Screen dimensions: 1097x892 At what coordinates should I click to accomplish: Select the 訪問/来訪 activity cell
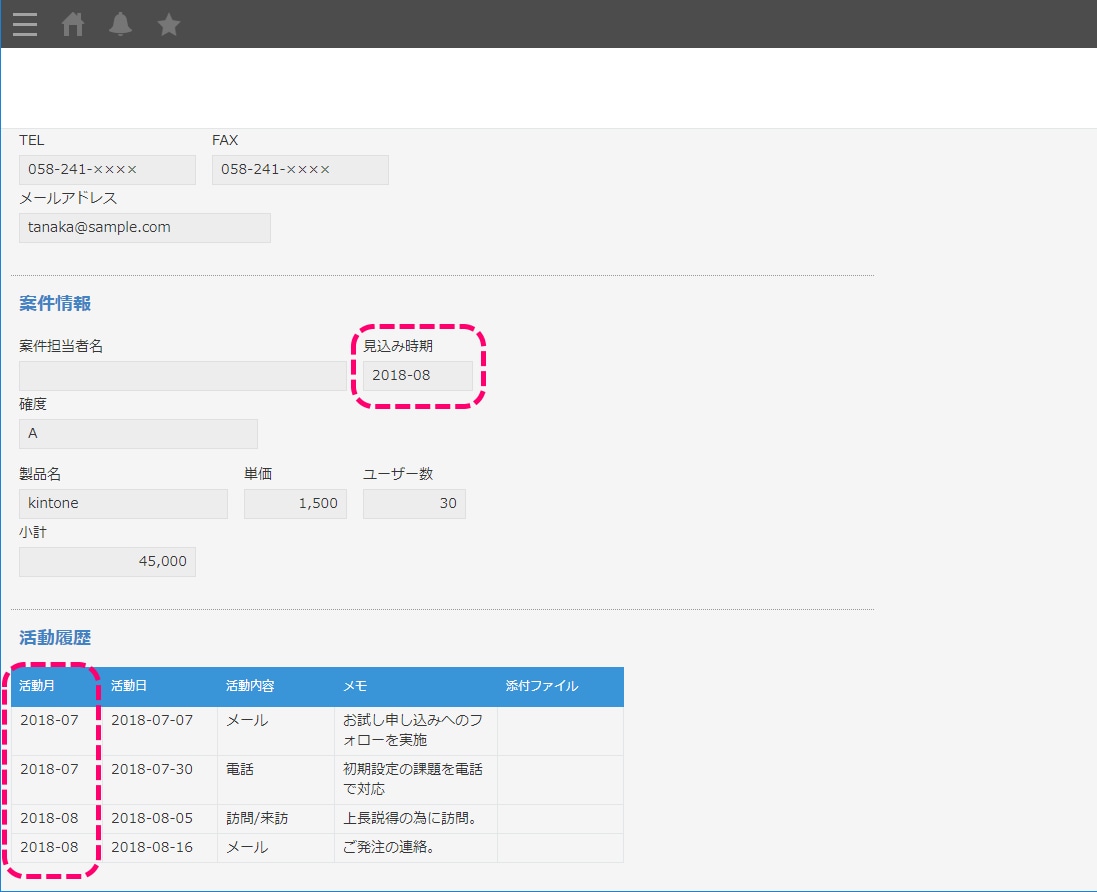(256, 817)
